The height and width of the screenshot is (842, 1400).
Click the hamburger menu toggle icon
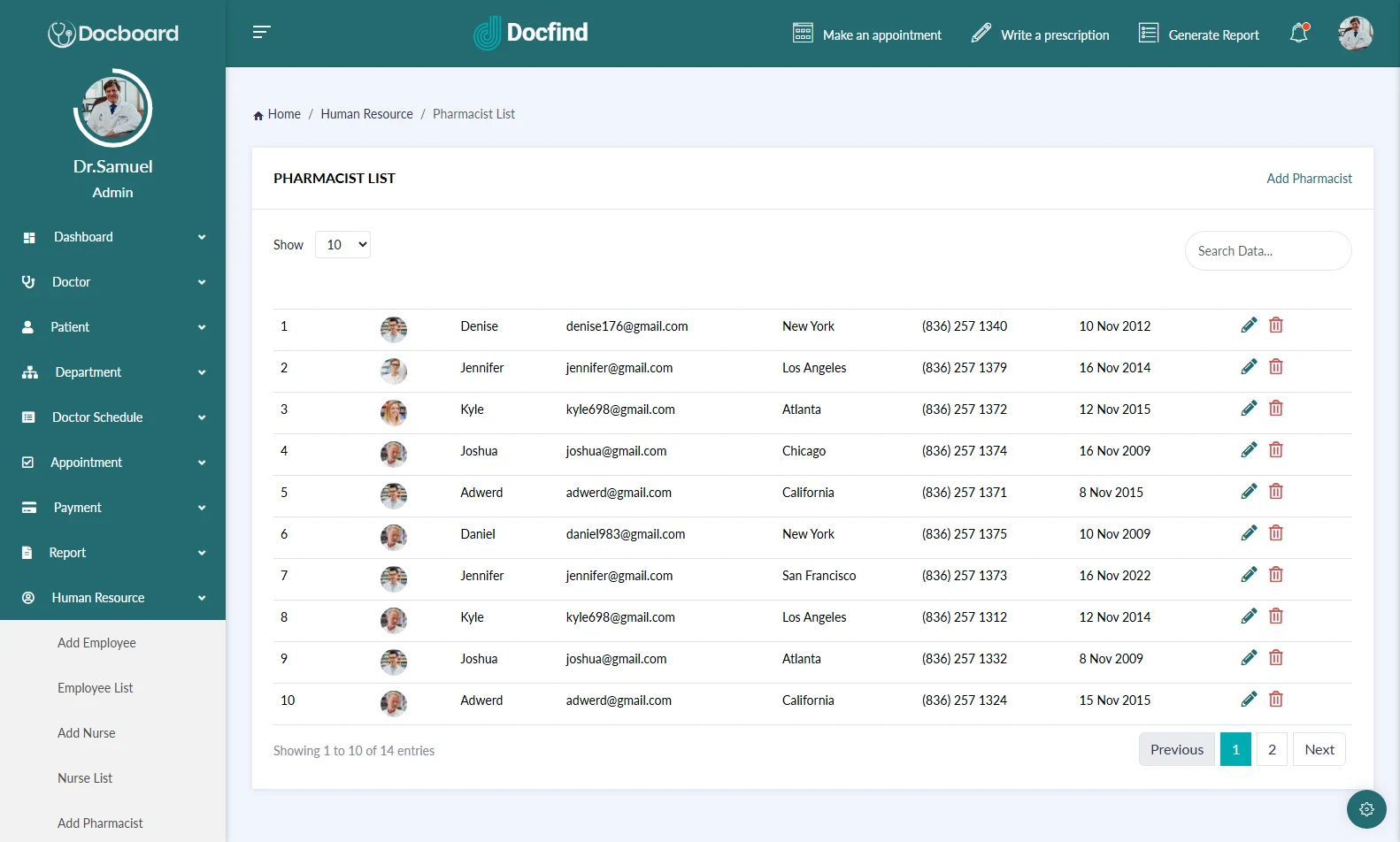[x=261, y=33]
